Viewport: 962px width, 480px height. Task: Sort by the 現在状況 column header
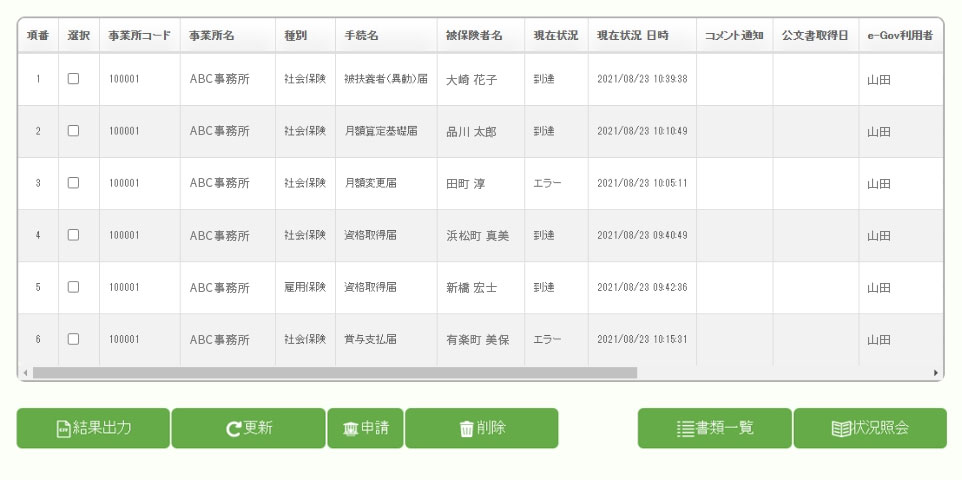point(556,36)
